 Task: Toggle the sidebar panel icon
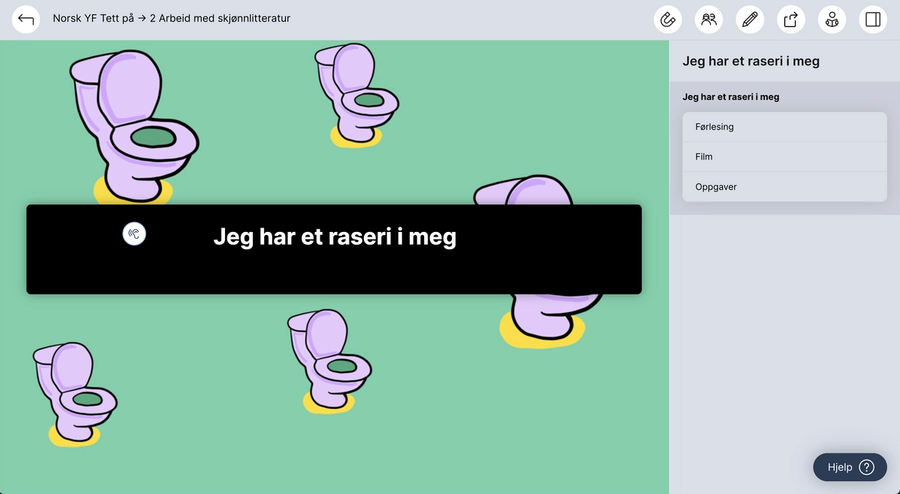pos(873,20)
